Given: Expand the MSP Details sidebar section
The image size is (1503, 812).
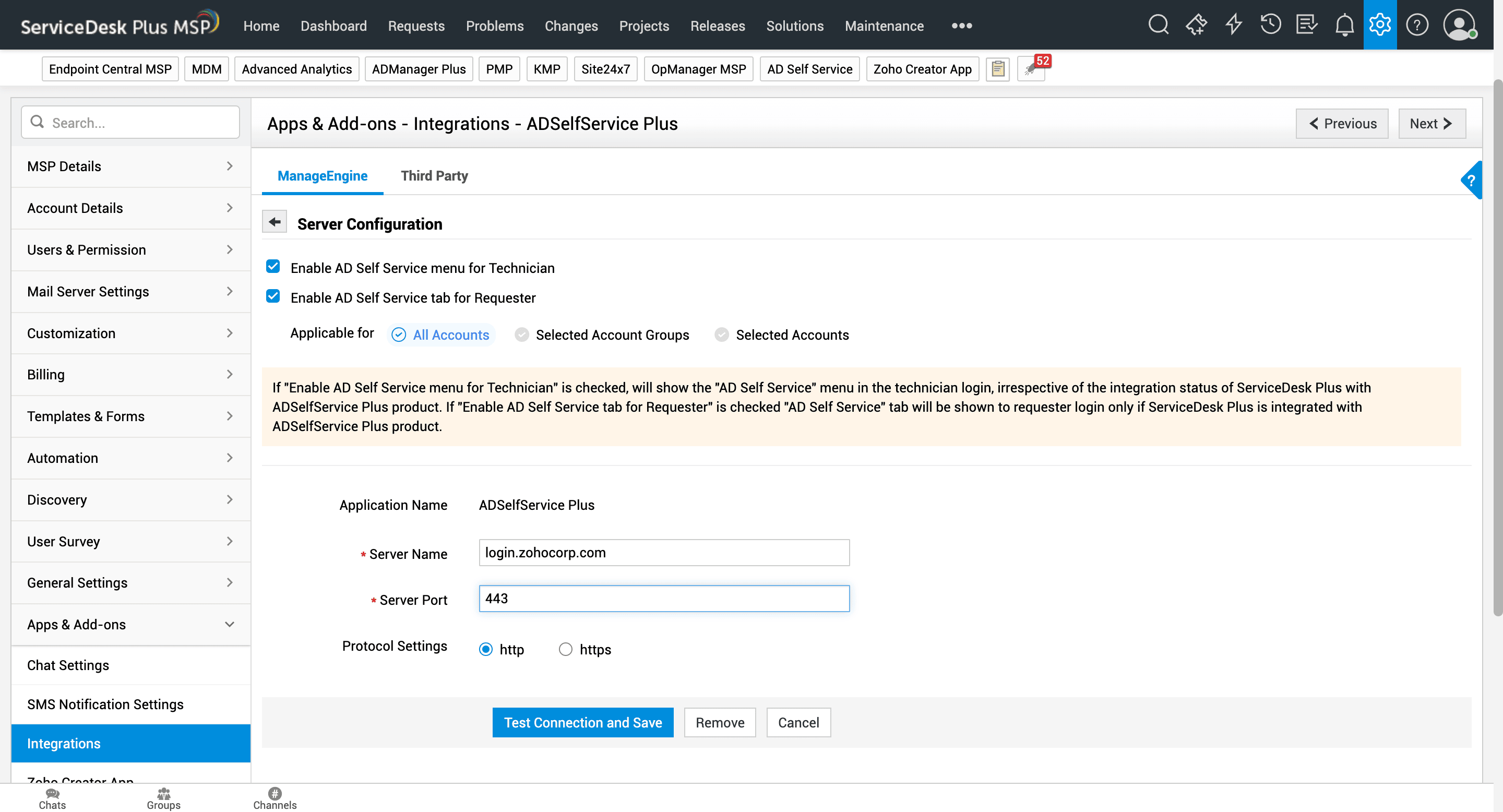Looking at the screenshot, I should tap(130, 166).
